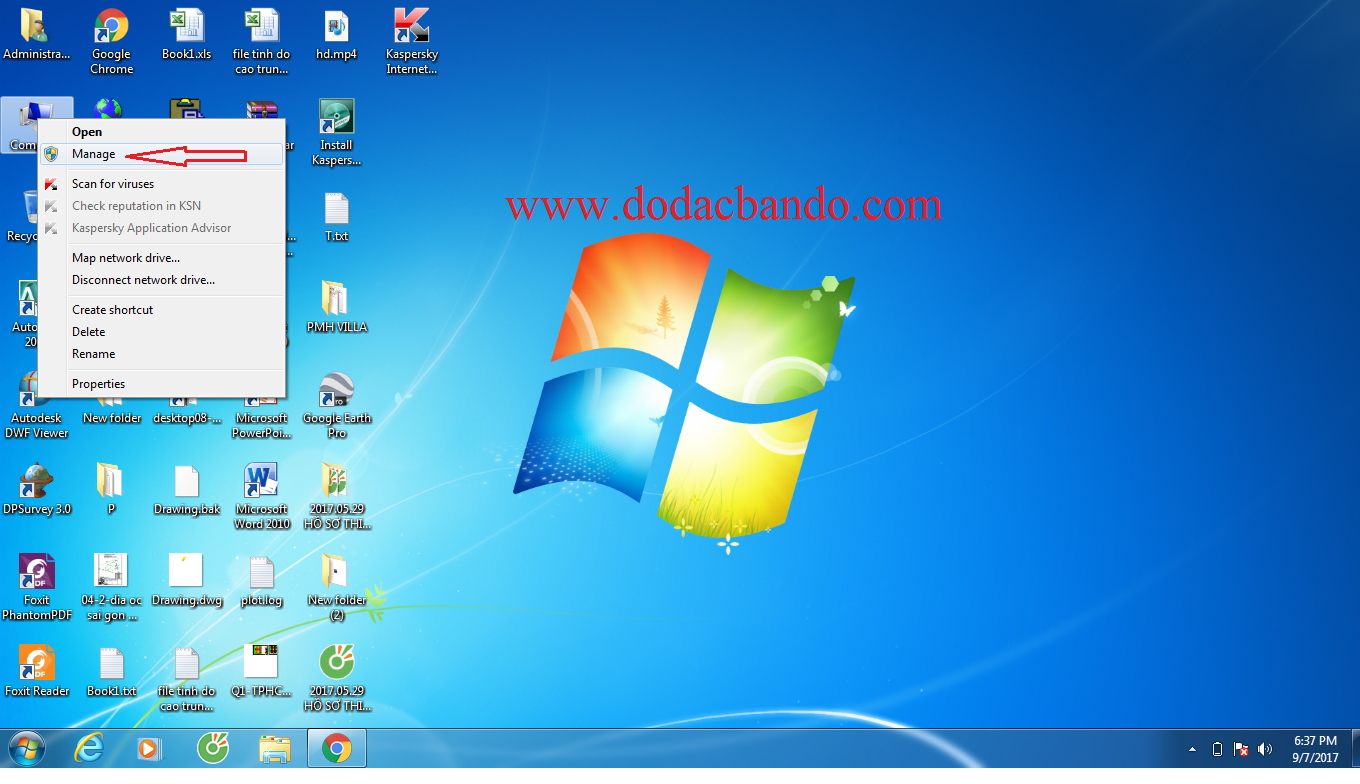Select the Drawing.dwg file icon
This screenshot has height=784, width=1360.
[x=186, y=580]
